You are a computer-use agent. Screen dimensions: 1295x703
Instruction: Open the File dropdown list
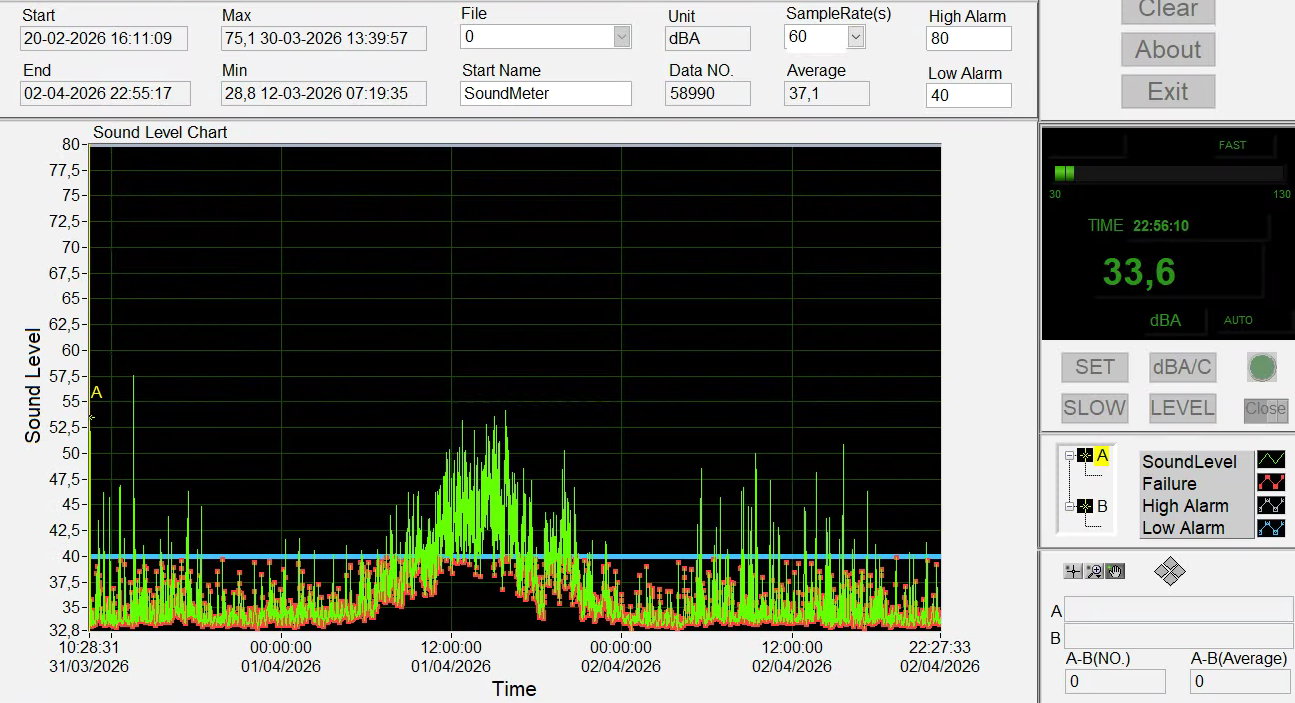click(x=622, y=37)
